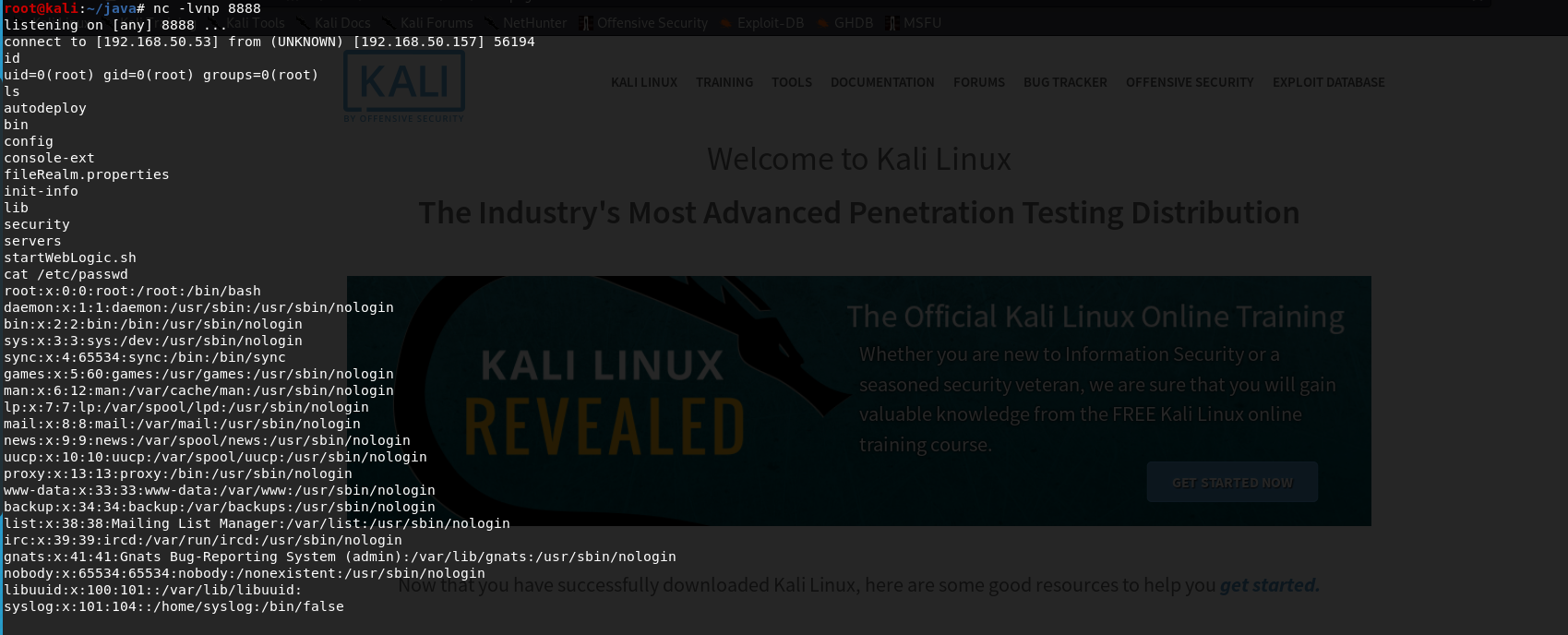Click 'The Official Kali Linux Online Training' title

(1095, 317)
